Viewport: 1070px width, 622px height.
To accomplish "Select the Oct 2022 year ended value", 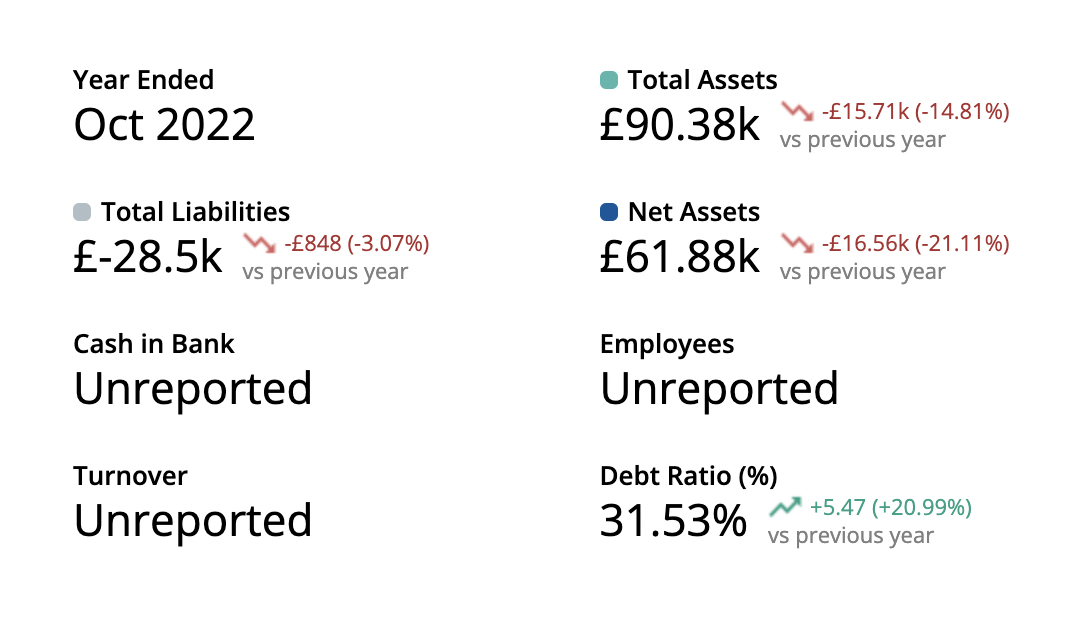I will (x=165, y=125).
